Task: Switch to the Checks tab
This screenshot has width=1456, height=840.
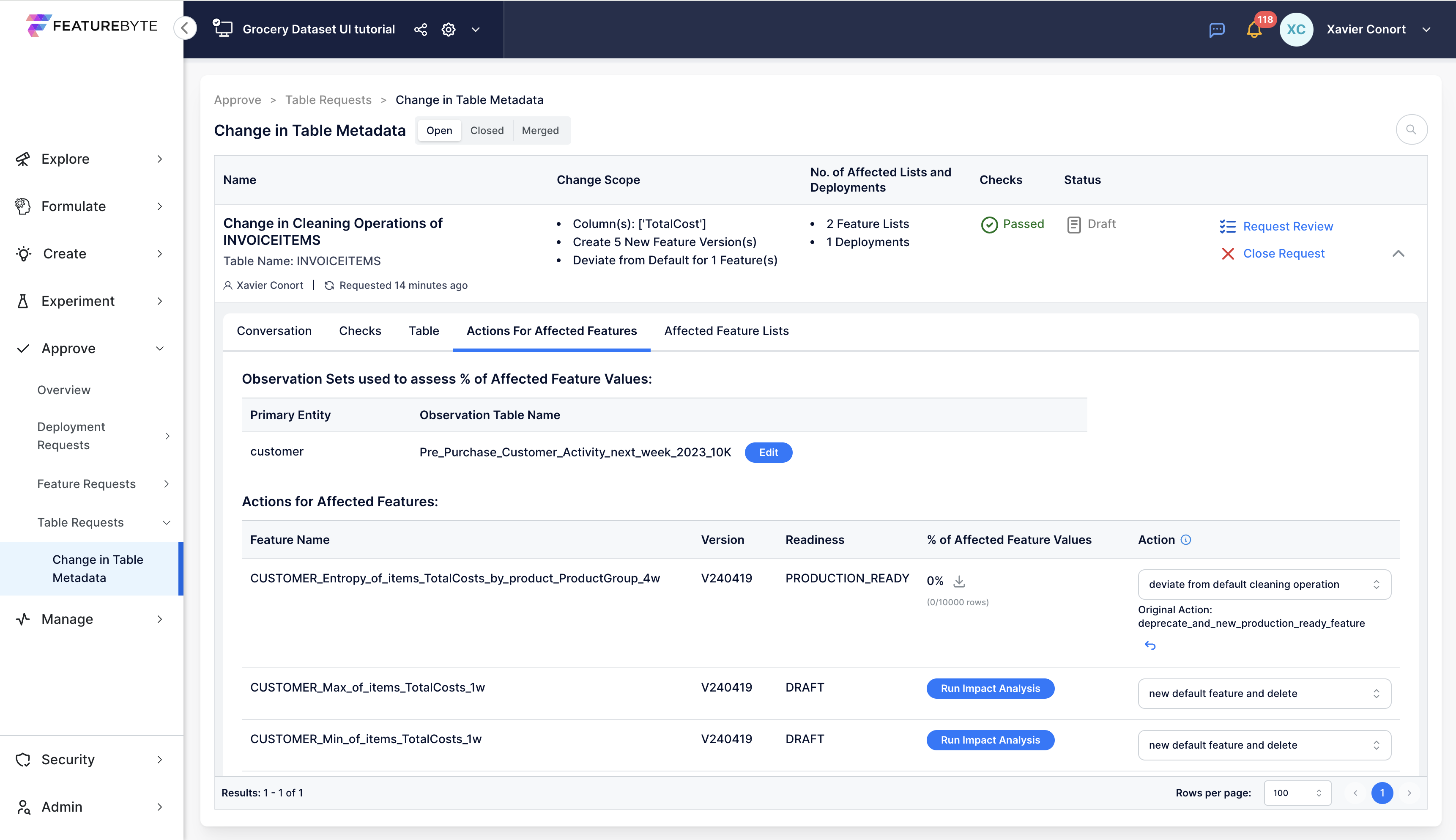Action: 360,331
